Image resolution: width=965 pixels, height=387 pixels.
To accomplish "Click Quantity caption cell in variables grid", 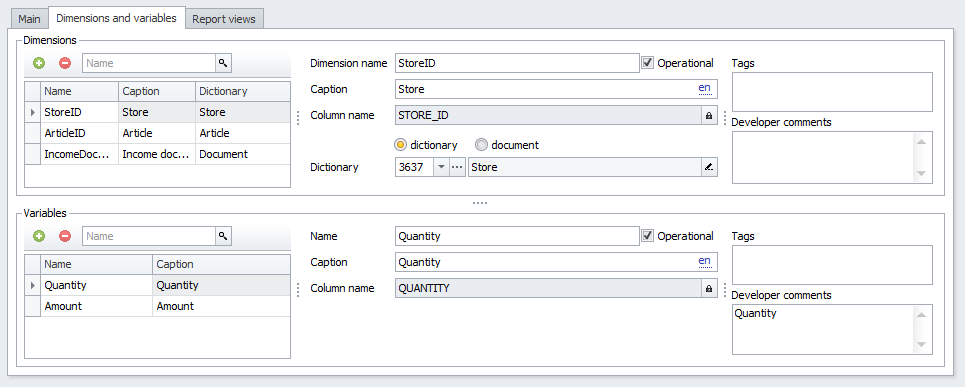I will click(x=222, y=285).
